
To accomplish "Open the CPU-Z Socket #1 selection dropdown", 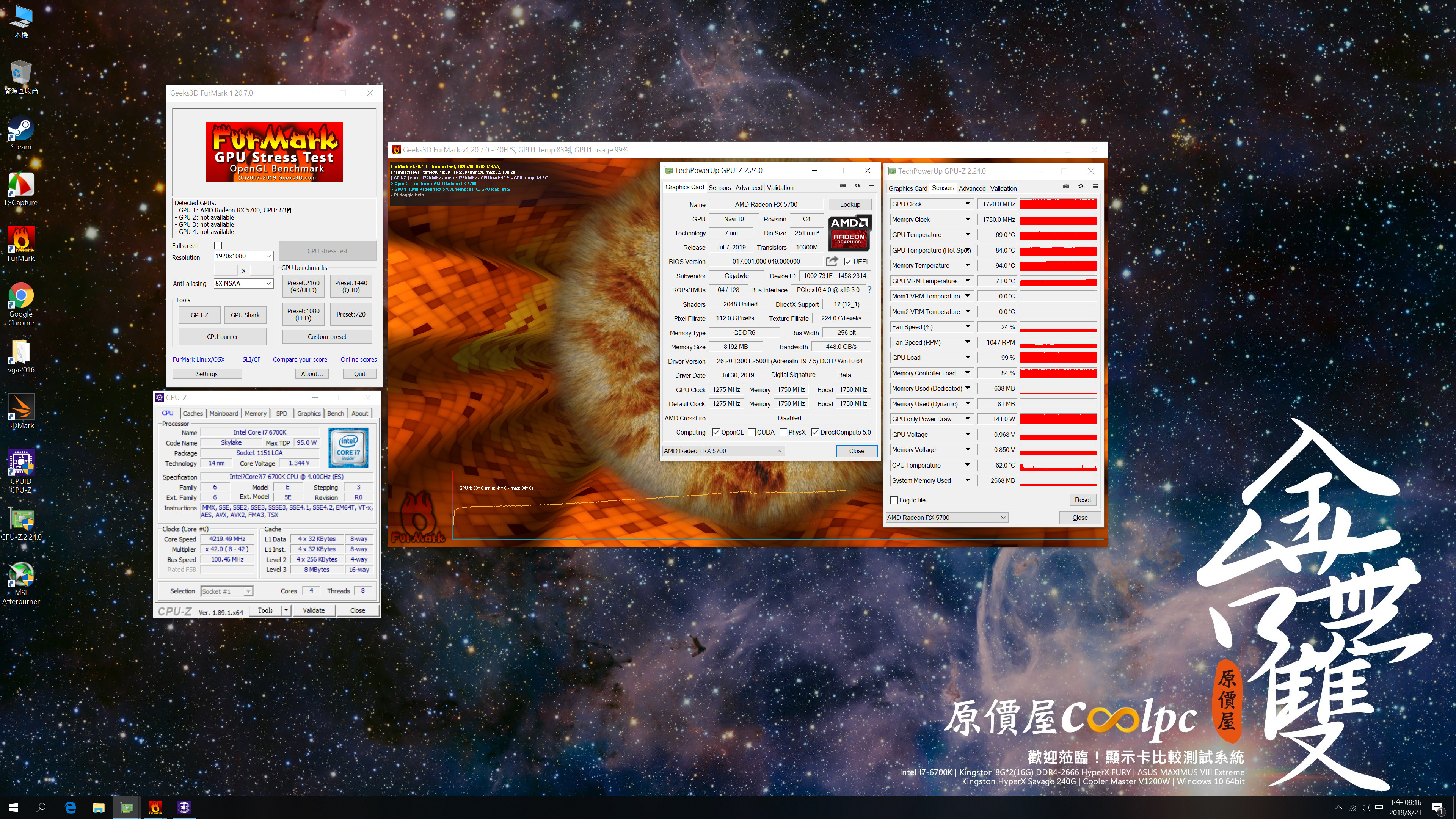I will pos(227,592).
